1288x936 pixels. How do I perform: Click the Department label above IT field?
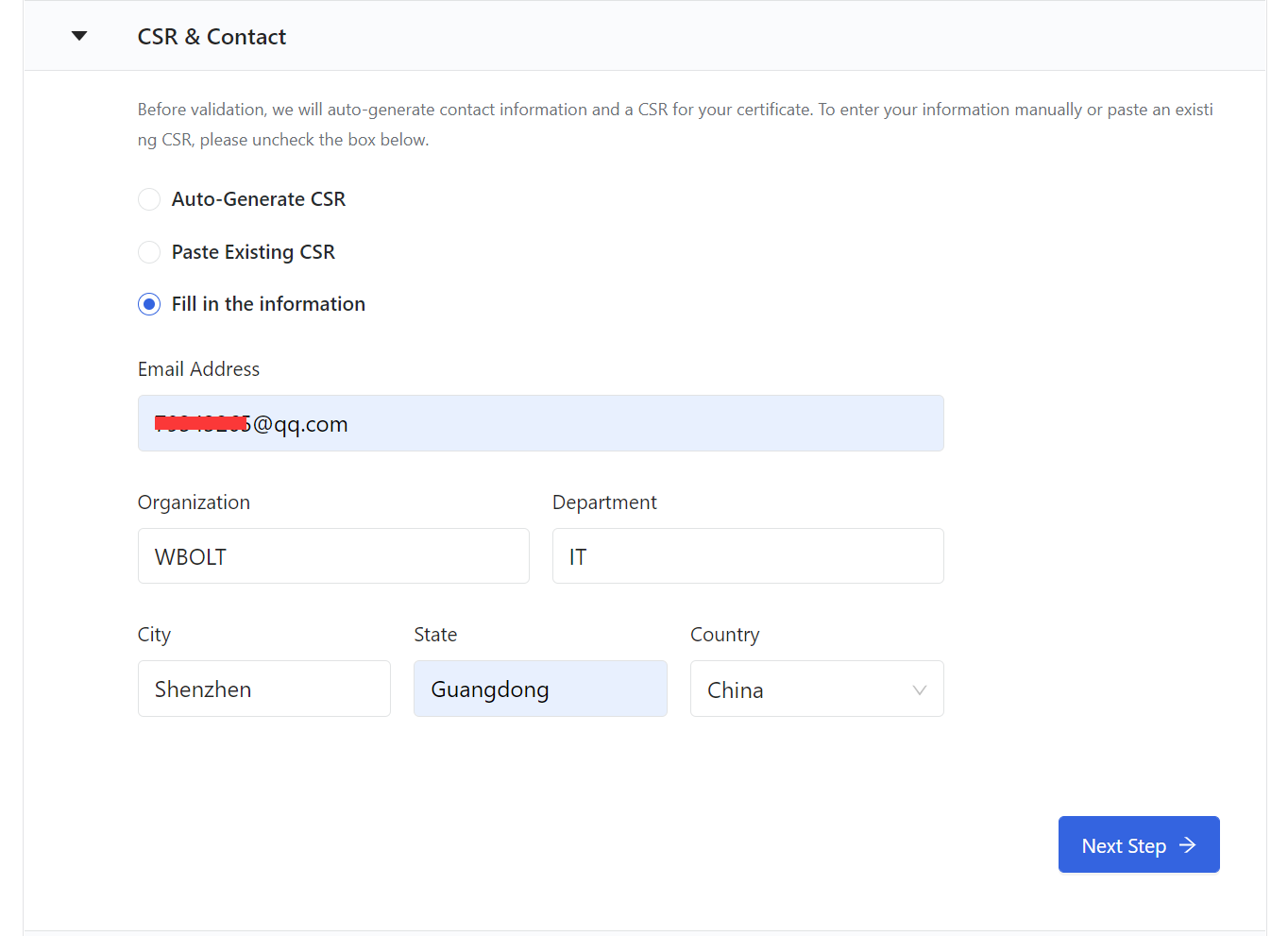[x=604, y=502]
